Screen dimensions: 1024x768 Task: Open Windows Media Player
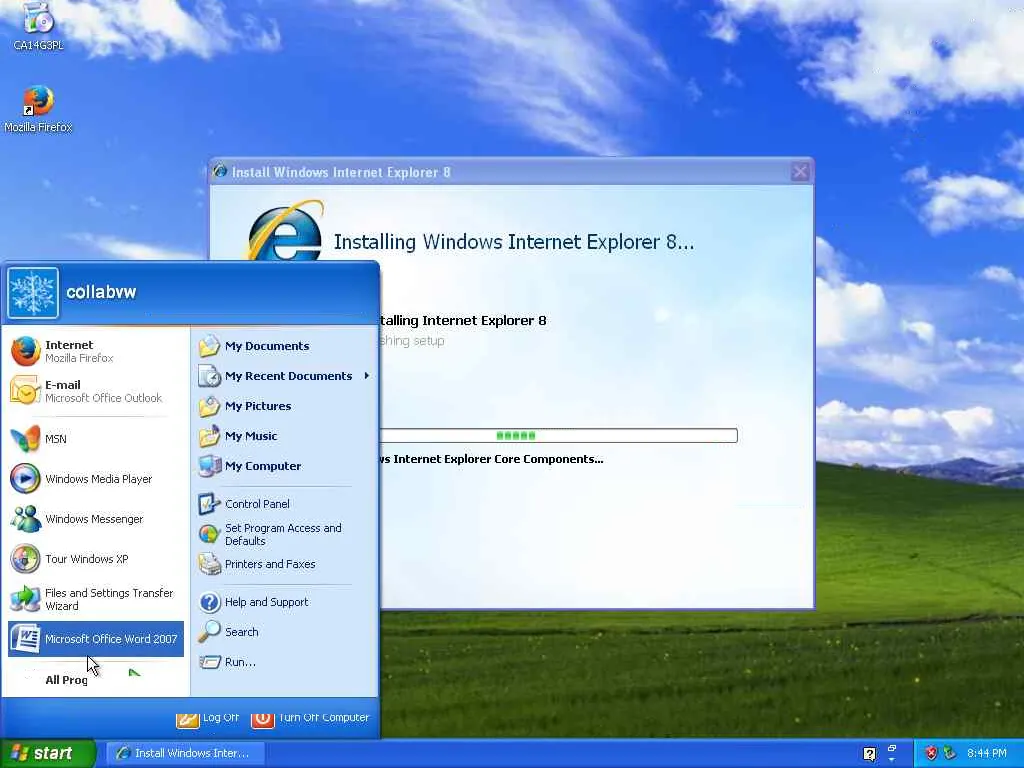coord(95,479)
